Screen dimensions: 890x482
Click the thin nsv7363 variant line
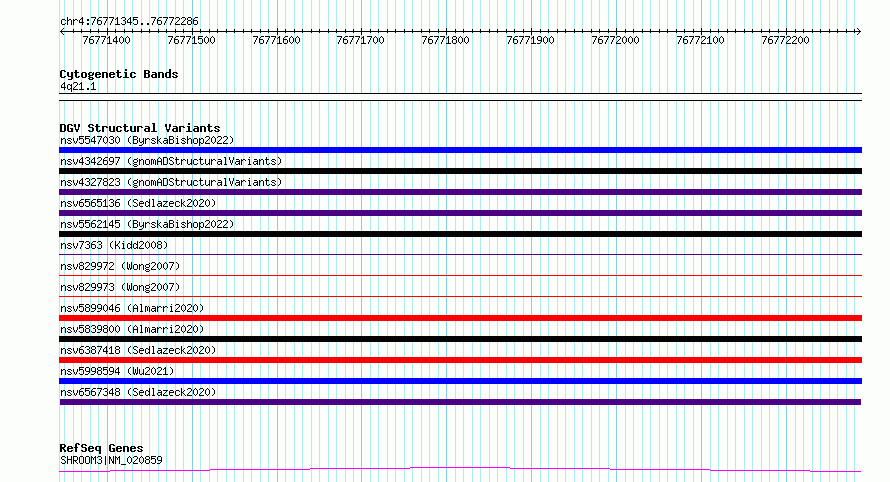click(x=460, y=254)
